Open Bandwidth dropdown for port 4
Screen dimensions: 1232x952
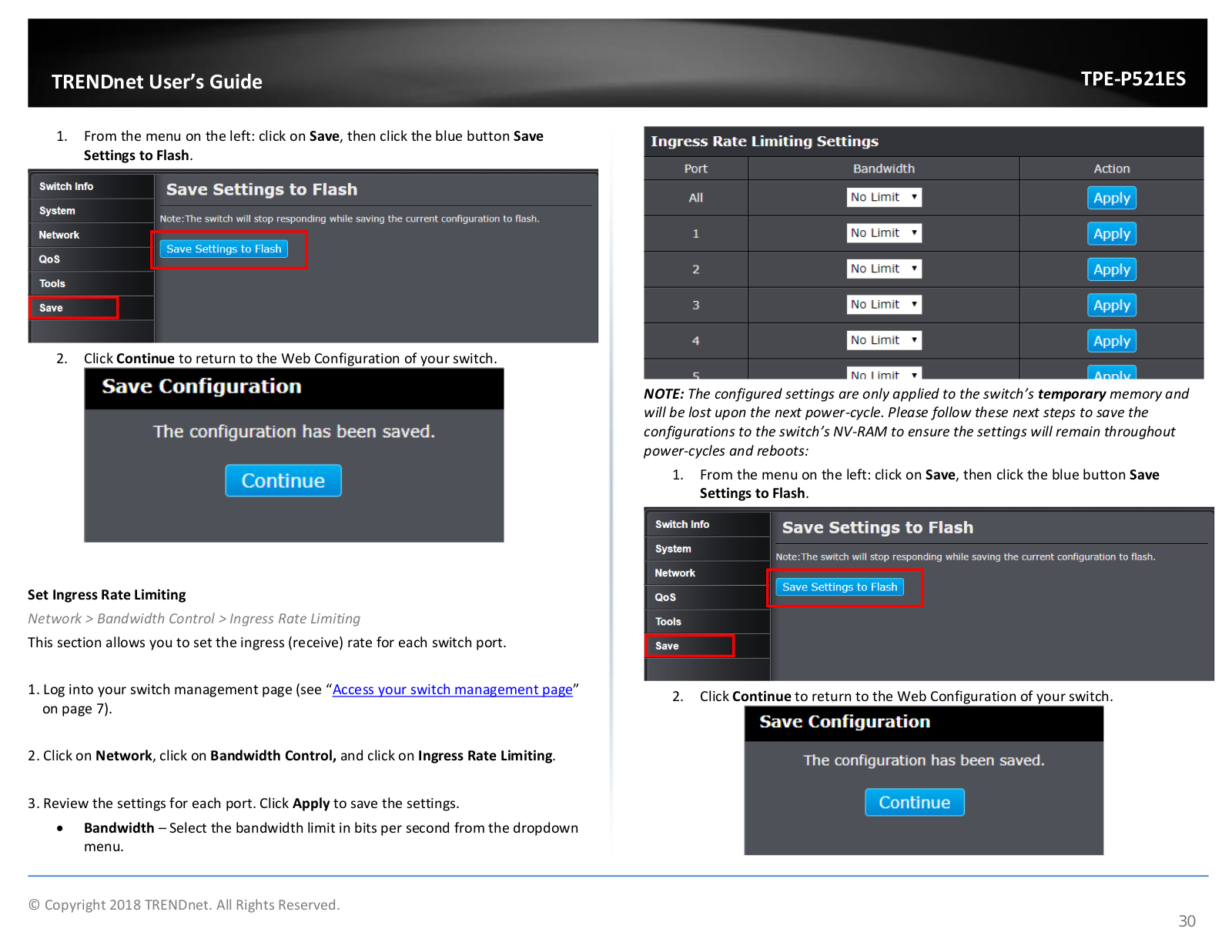pyautogui.click(x=884, y=340)
